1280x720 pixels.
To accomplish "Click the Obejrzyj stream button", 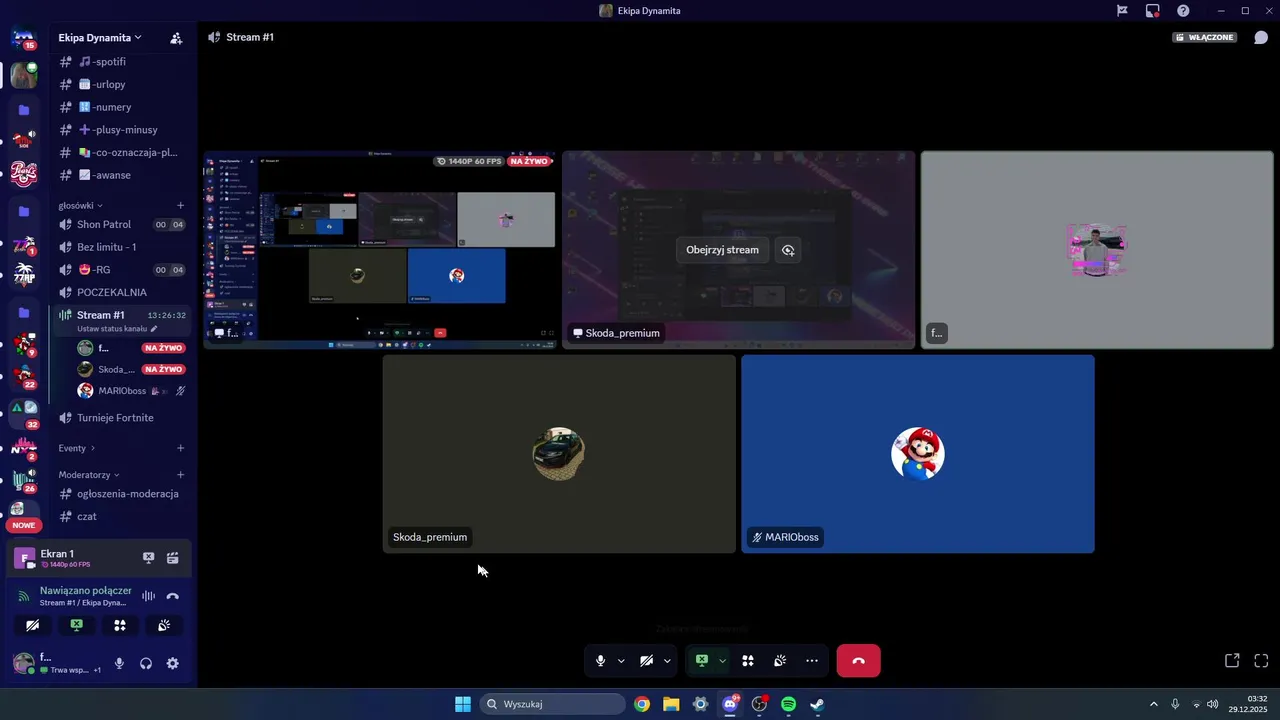I will pyautogui.click(x=722, y=250).
